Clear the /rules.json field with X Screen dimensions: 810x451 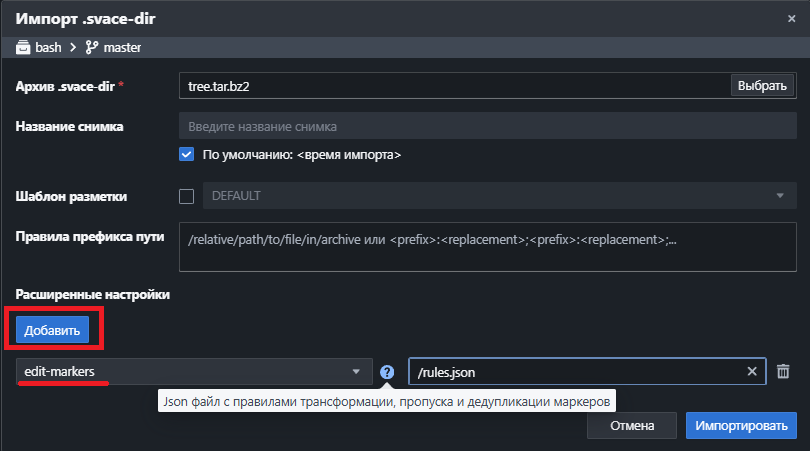(x=752, y=372)
